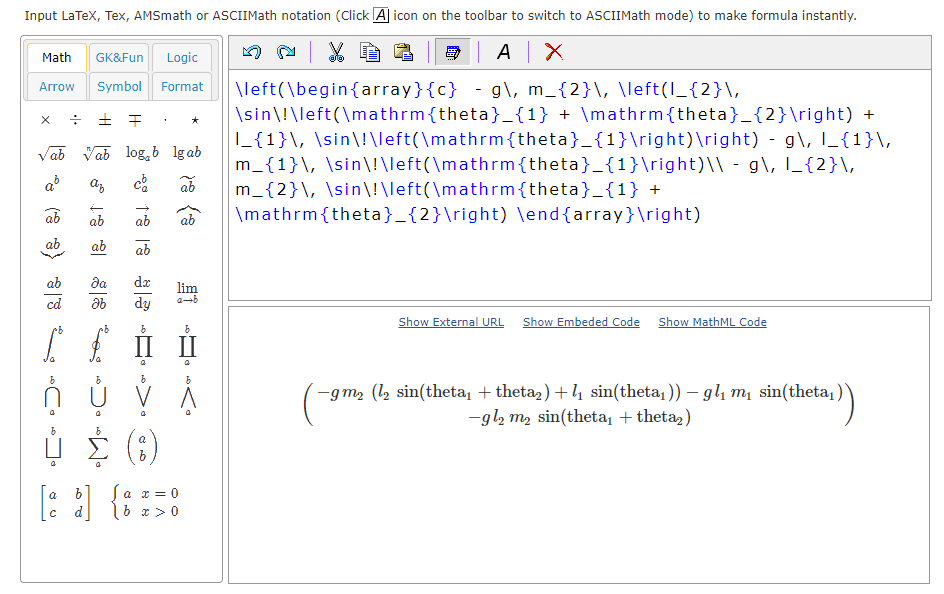Open the Symbol tab
This screenshot has height=594, width=944.
119,87
